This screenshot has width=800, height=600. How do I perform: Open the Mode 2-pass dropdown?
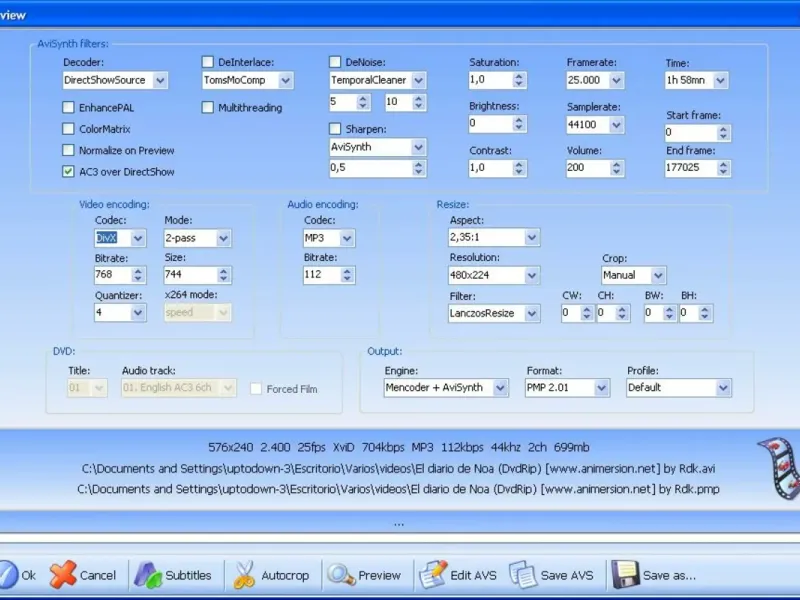click(x=223, y=238)
